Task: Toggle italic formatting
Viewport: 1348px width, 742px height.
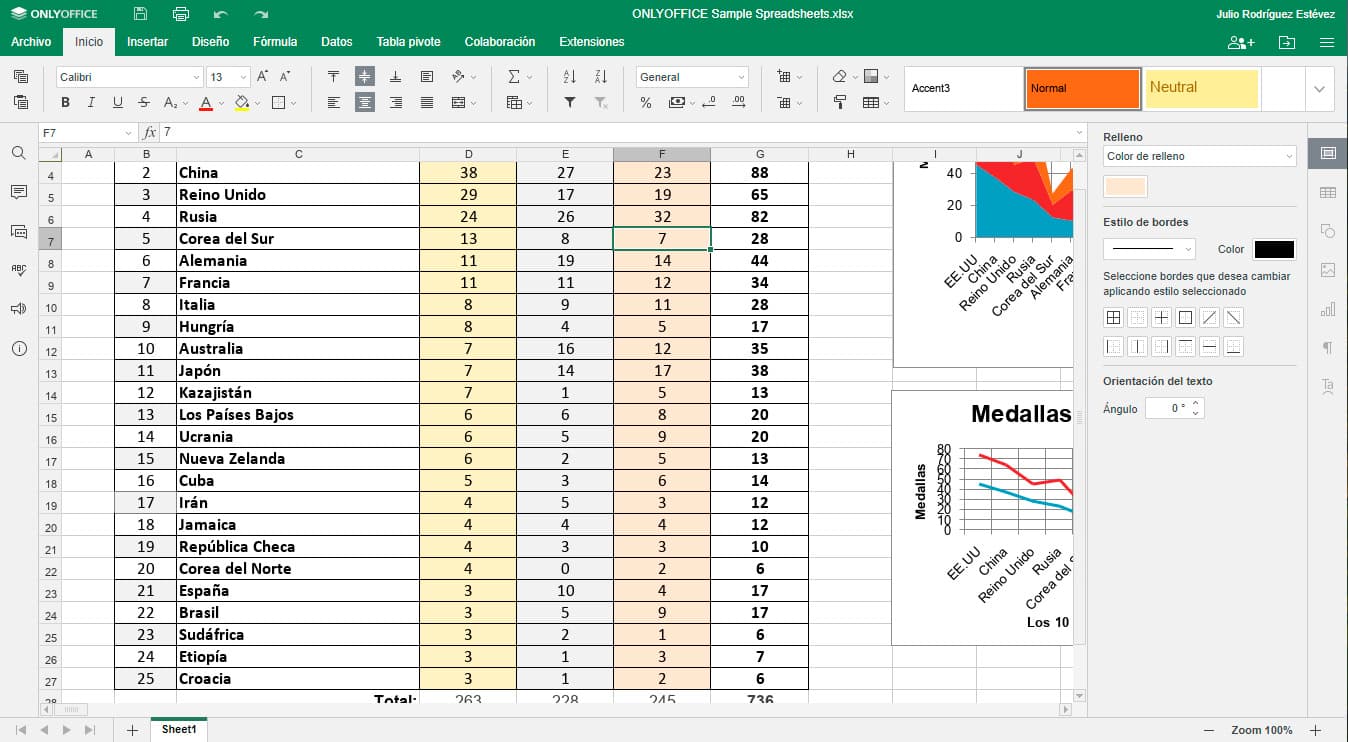Action: pos(91,102)
